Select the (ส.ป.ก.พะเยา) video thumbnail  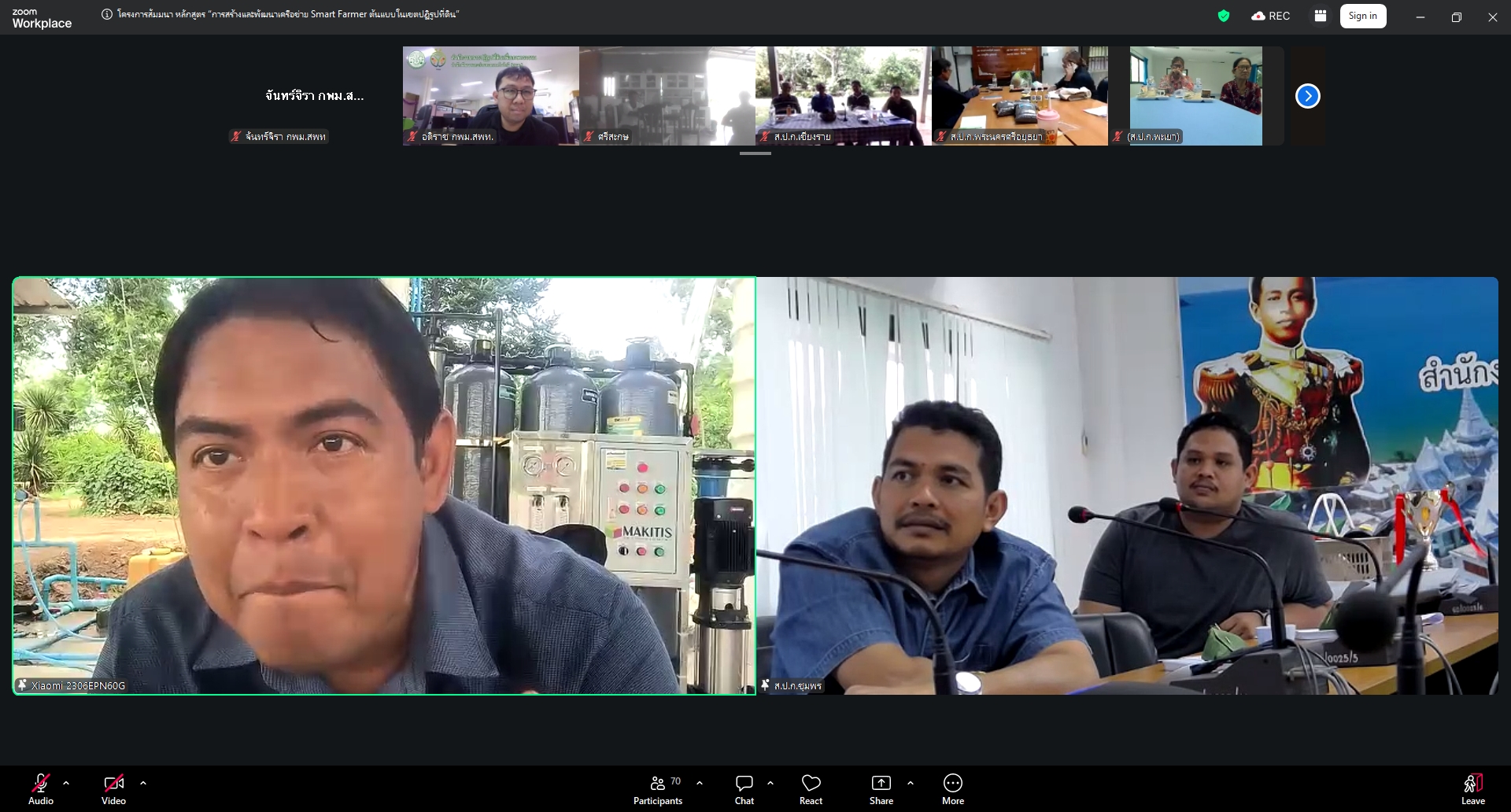1196,96
